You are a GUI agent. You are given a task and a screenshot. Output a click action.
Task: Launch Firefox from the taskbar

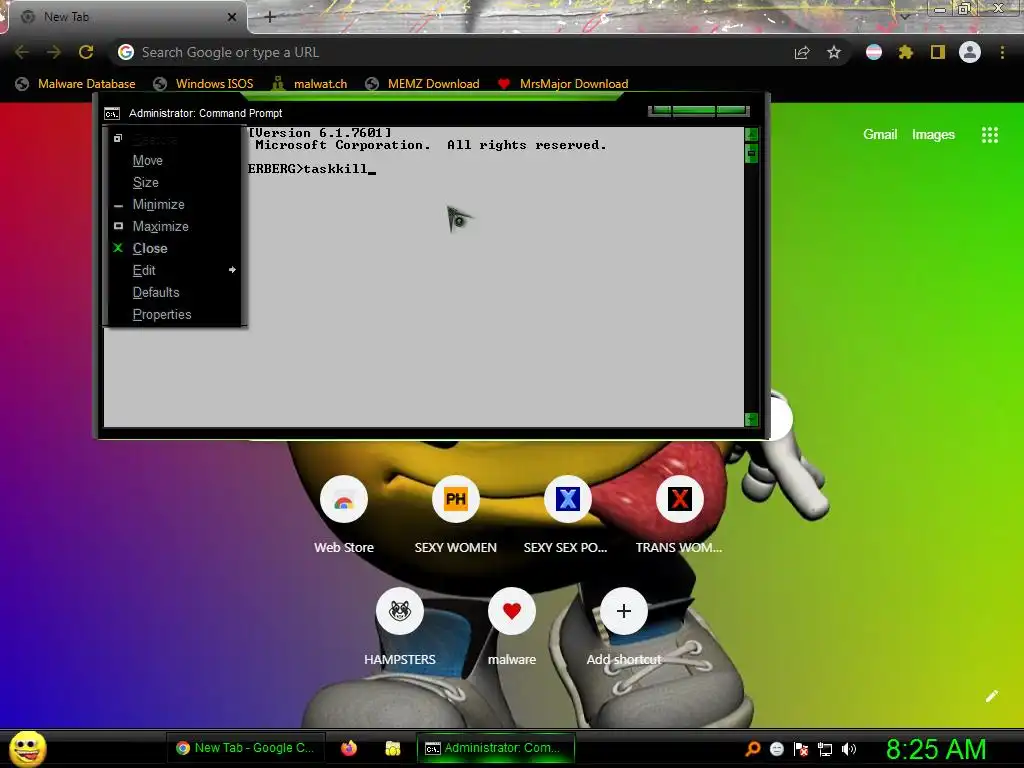click(x=349, y=748)
